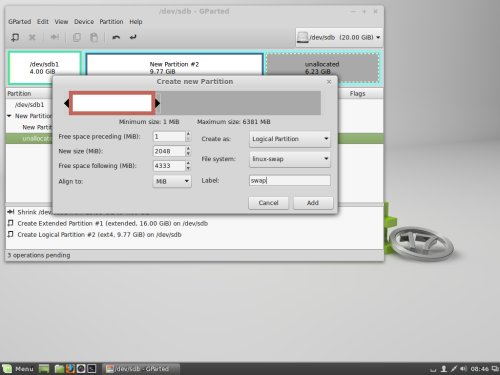This screenshot has width=500, height=375.
Task: Open the Mint Menu button
Action: [x=19, y=369]
